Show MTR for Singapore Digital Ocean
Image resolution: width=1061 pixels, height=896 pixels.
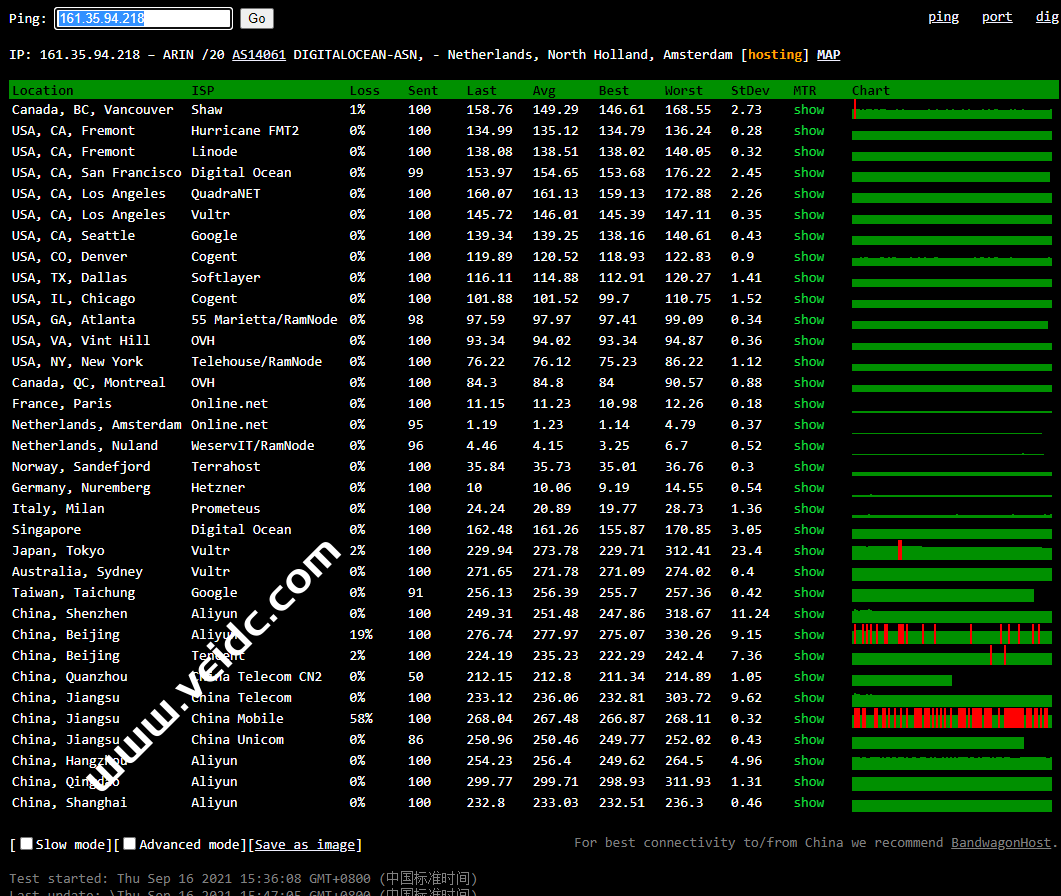click(809, 530)
